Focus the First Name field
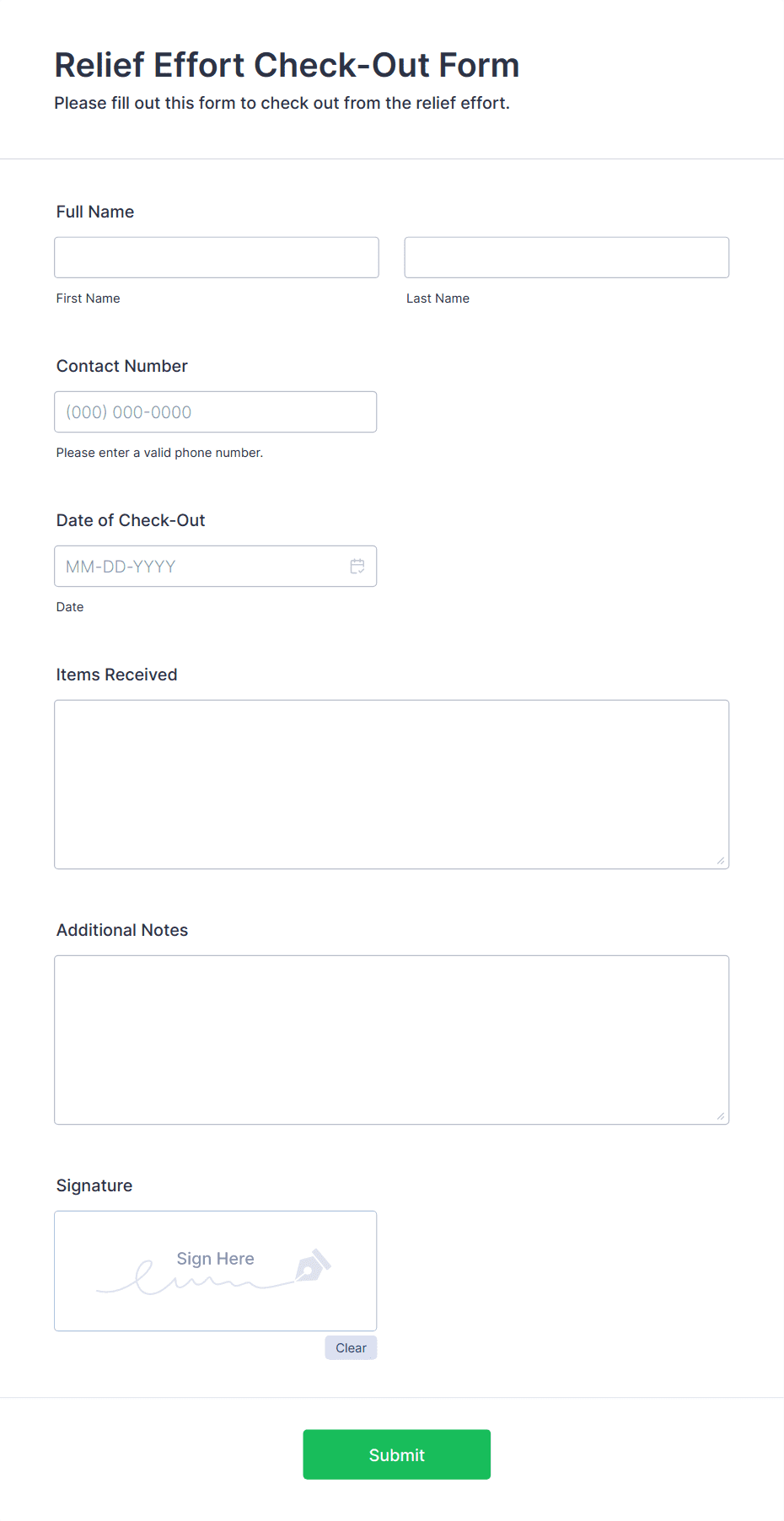The width and height of the screenshot is (784, 1521). coord(217,257)
